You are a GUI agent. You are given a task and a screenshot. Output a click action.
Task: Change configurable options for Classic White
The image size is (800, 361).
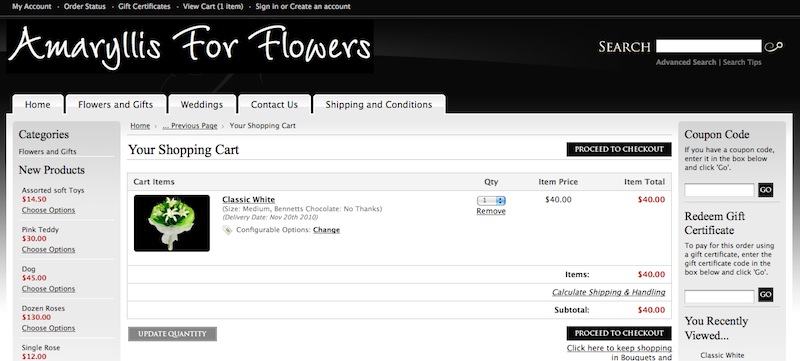(327, 230)
